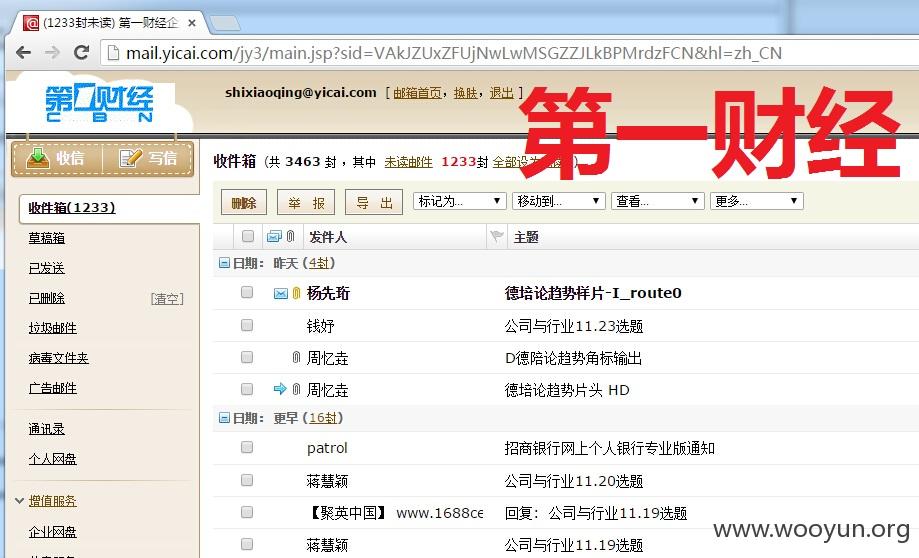
Task: Click the 导出 export button
Action: pyautogui.click(x=374, y=203)
